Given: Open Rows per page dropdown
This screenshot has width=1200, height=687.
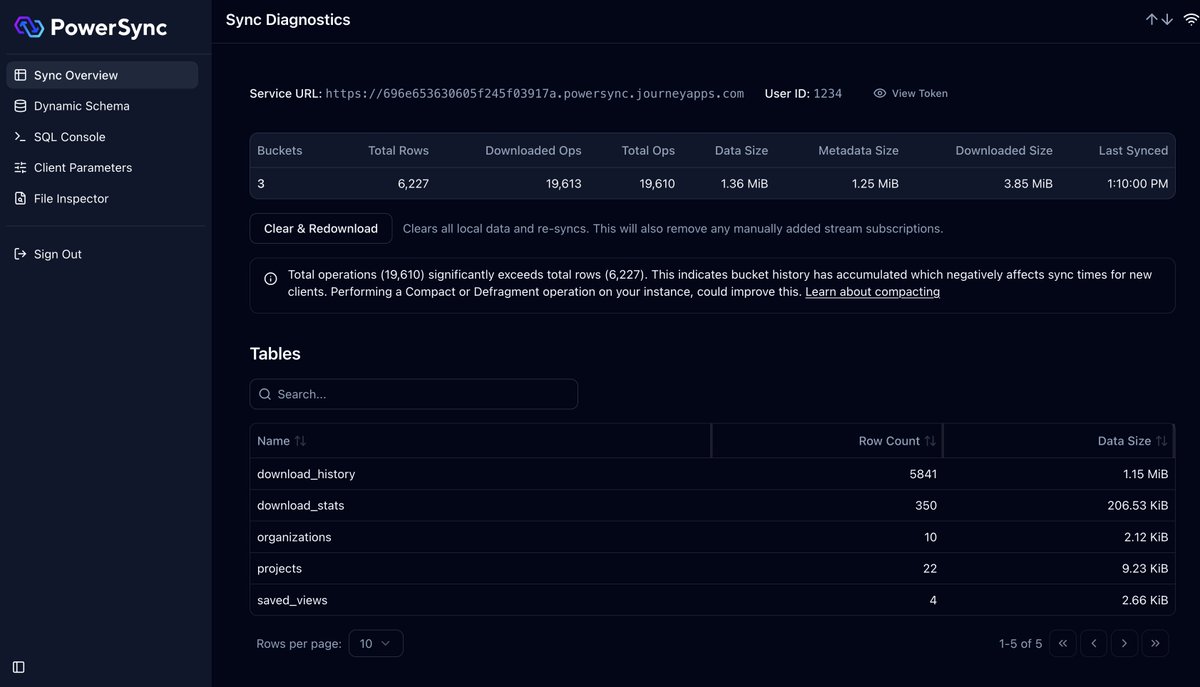Looking at the screenshot, I should click(375, 643).
